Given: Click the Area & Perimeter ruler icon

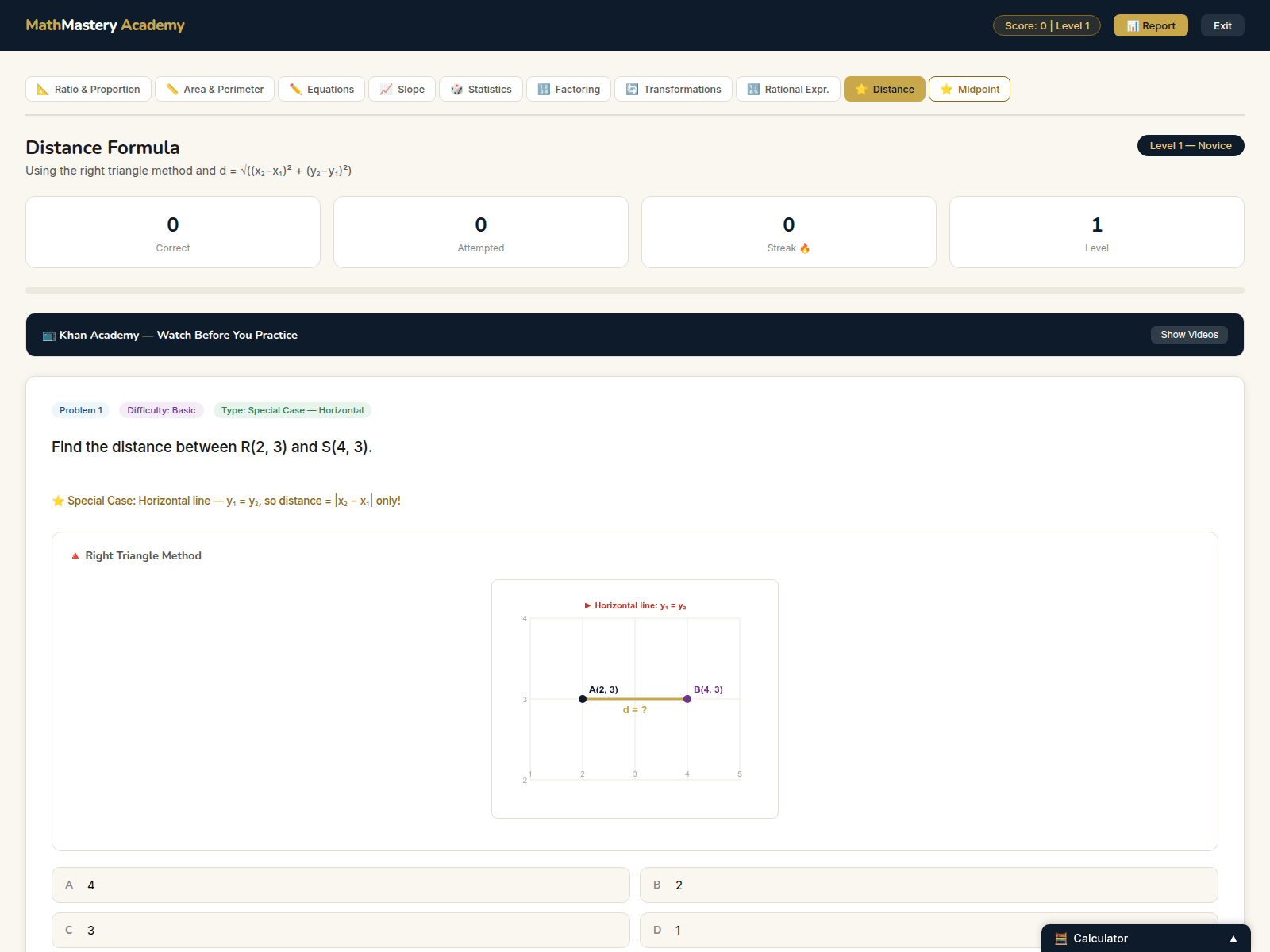Looking at the screenshot, I should (x=172, y=90).
